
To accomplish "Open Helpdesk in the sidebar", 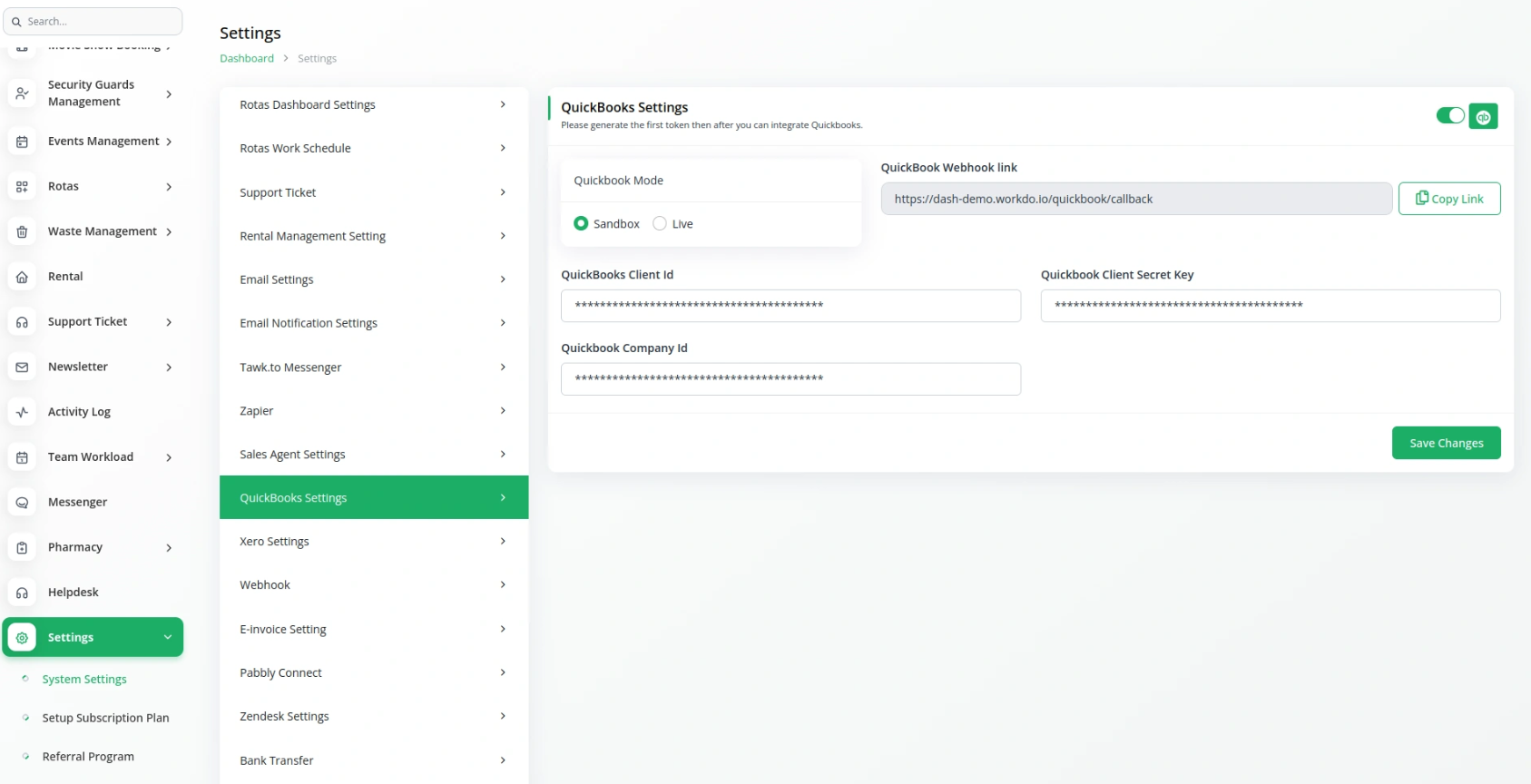I will [x=74, y=593].
